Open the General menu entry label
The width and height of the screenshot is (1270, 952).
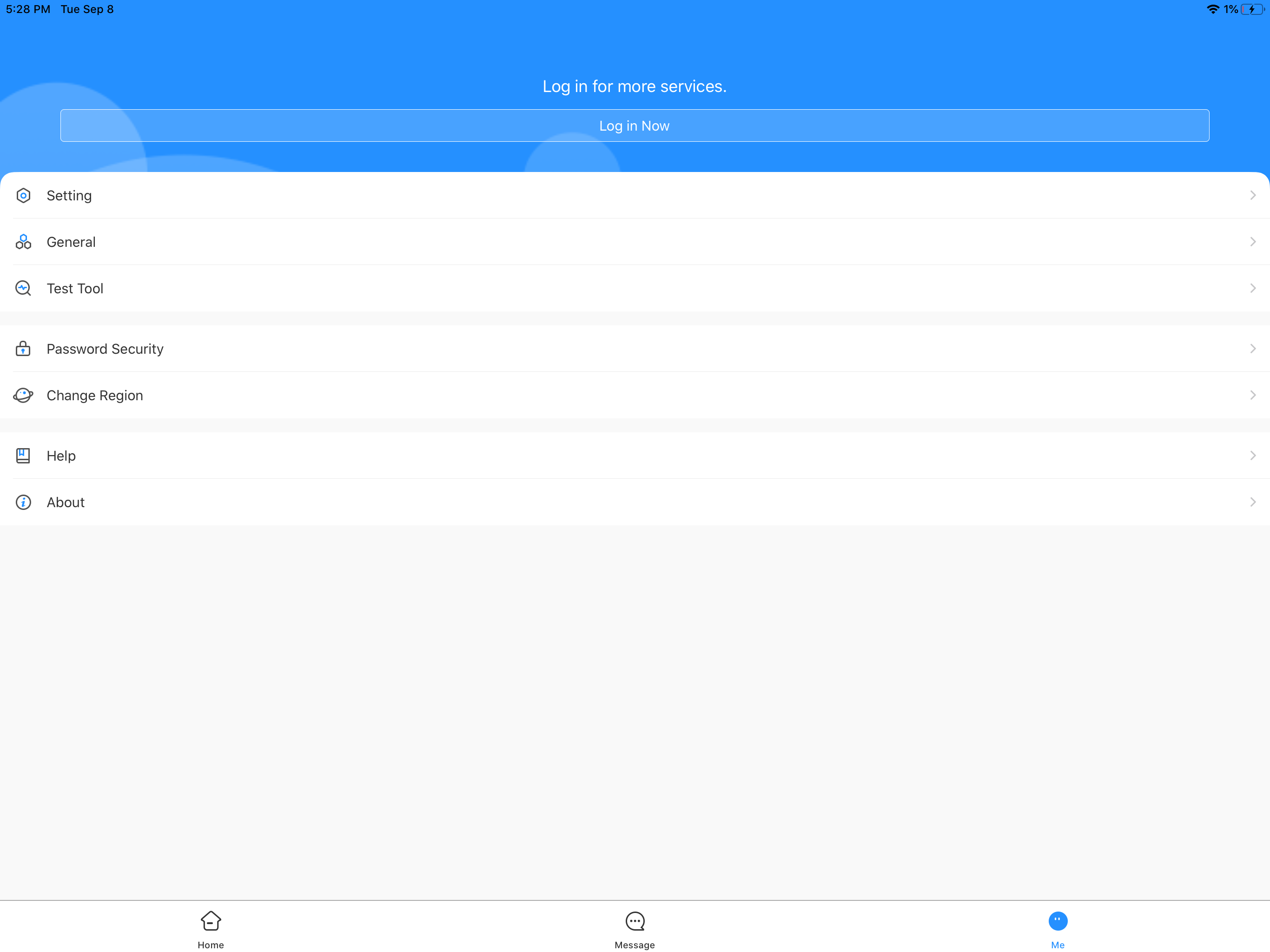tap(71, 242)
